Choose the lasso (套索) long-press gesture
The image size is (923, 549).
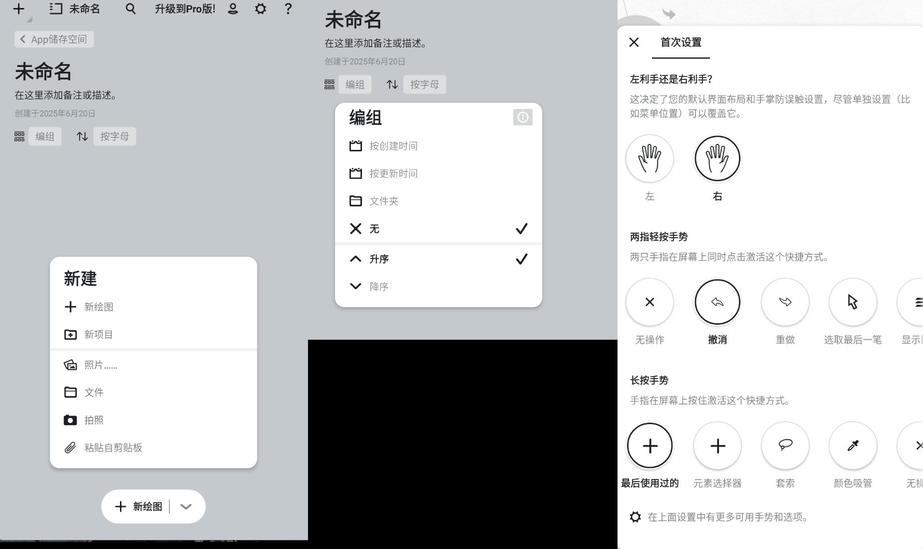(x=785, y=446)
